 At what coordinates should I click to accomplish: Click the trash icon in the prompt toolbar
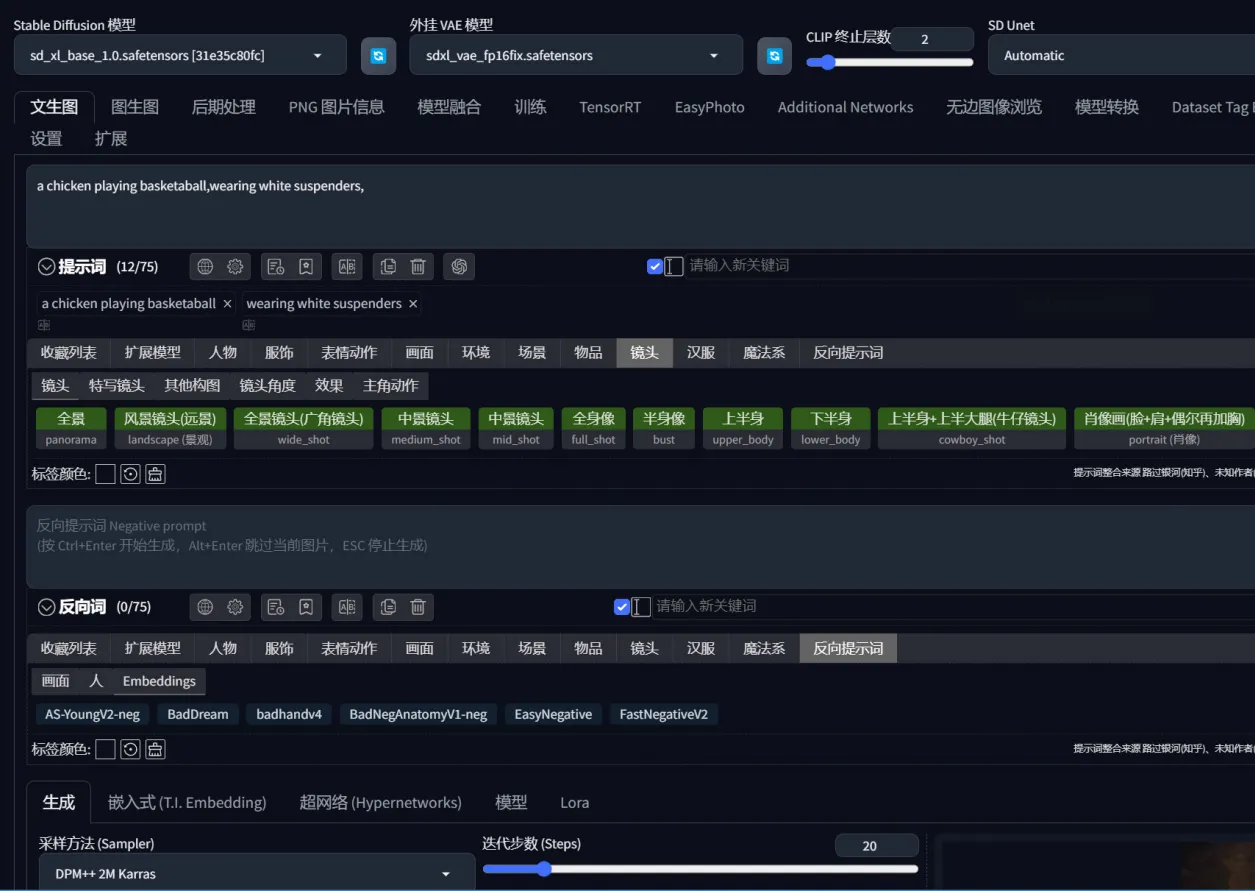click(x=418, y=266)
